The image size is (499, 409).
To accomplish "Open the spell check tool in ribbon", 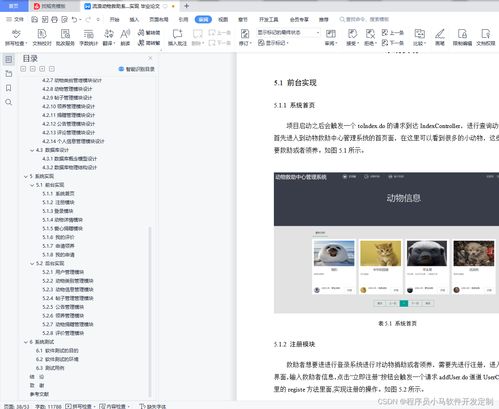I will pyautogui.click(x=16, y=37).
